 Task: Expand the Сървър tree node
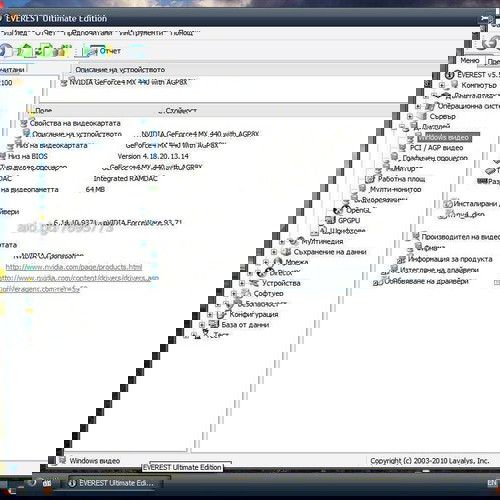tap(410, 117)
